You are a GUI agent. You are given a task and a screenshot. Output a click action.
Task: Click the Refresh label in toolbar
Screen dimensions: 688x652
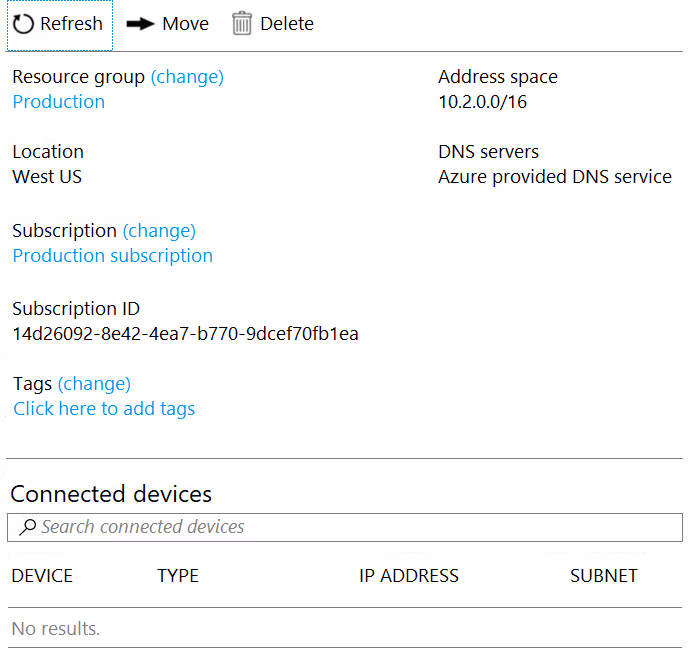coord(72,24)
